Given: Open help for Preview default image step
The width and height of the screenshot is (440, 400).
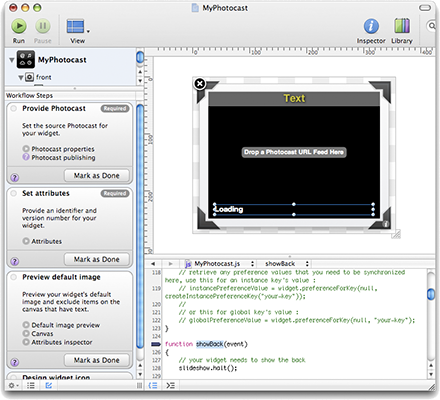Looking at the screenshot, I should pyautogui.click(x=15, y=362).
